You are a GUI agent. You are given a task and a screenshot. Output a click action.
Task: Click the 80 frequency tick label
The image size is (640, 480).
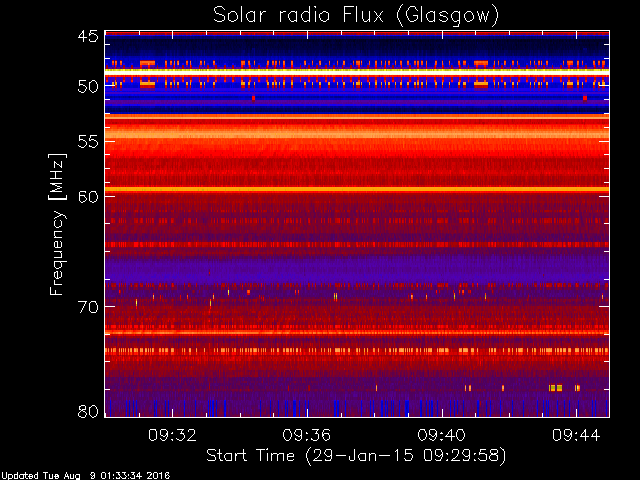(88, 411)
